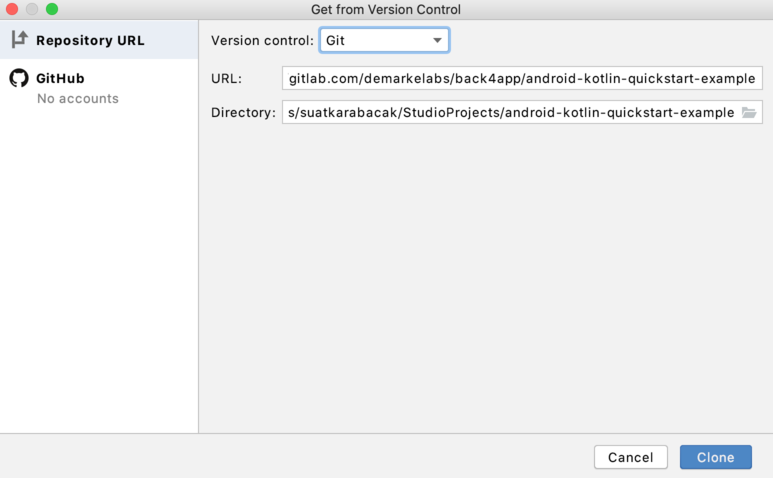Screen dimensions: 773x478
Task: Focus the URL input field with the gitlab address
Action: pyautogui.click(x=522, y=78)
